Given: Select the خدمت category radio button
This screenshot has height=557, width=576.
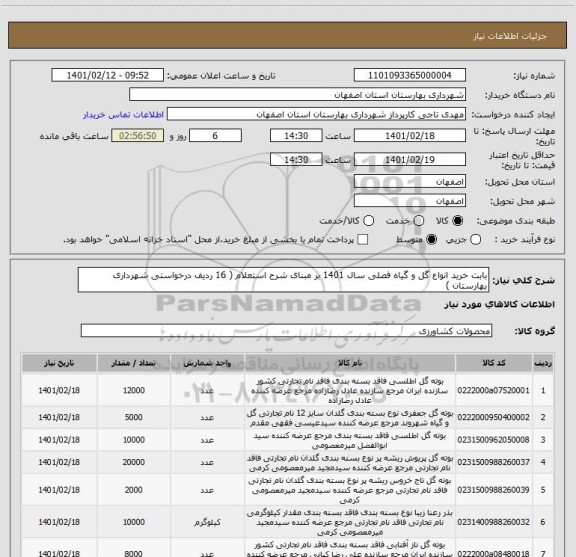Looking at the screenshot, I should click(419, 221).
